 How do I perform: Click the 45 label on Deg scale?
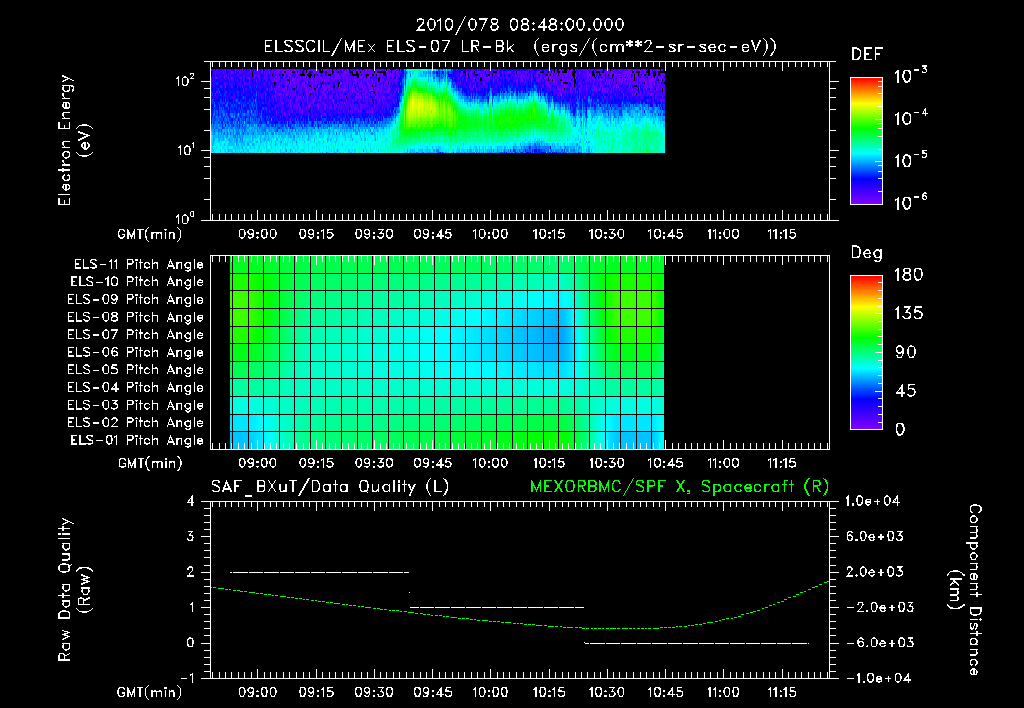pos(906,391)
